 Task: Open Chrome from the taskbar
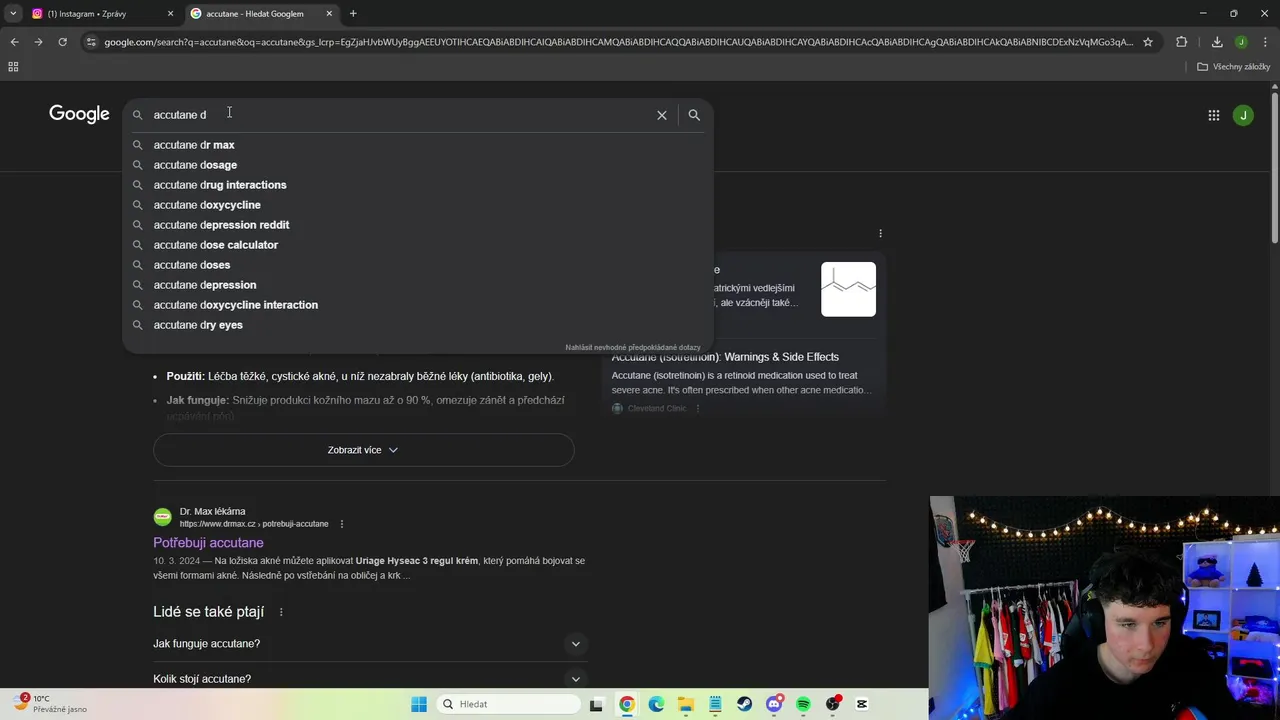click(x=626, y=704)
